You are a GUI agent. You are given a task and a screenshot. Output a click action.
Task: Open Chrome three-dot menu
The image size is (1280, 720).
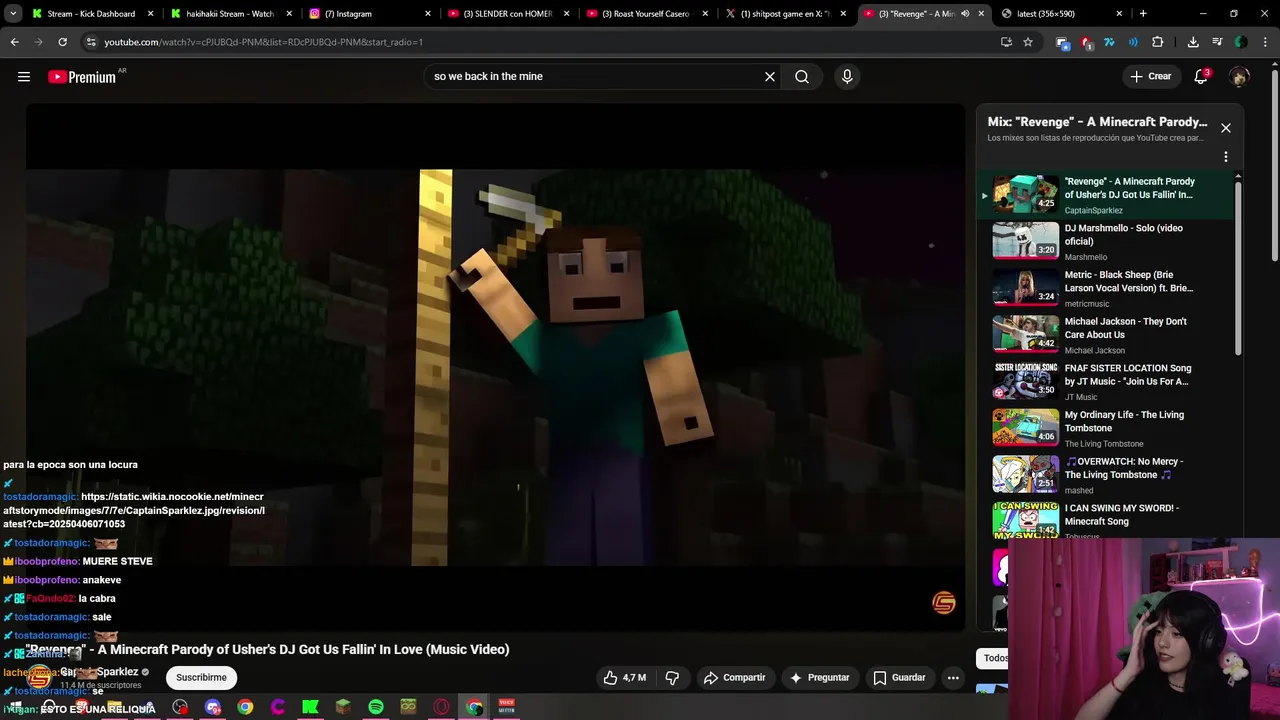(x=1265, y=42)
